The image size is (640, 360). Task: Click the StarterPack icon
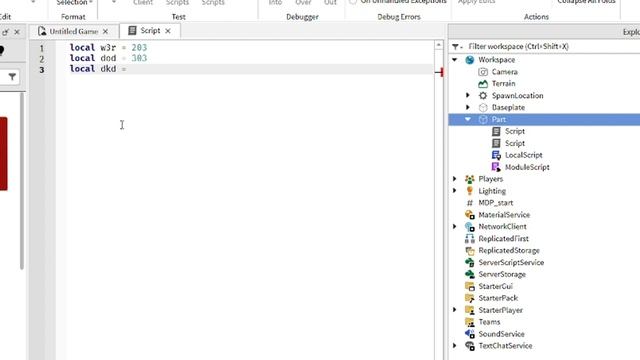(470, 298)
